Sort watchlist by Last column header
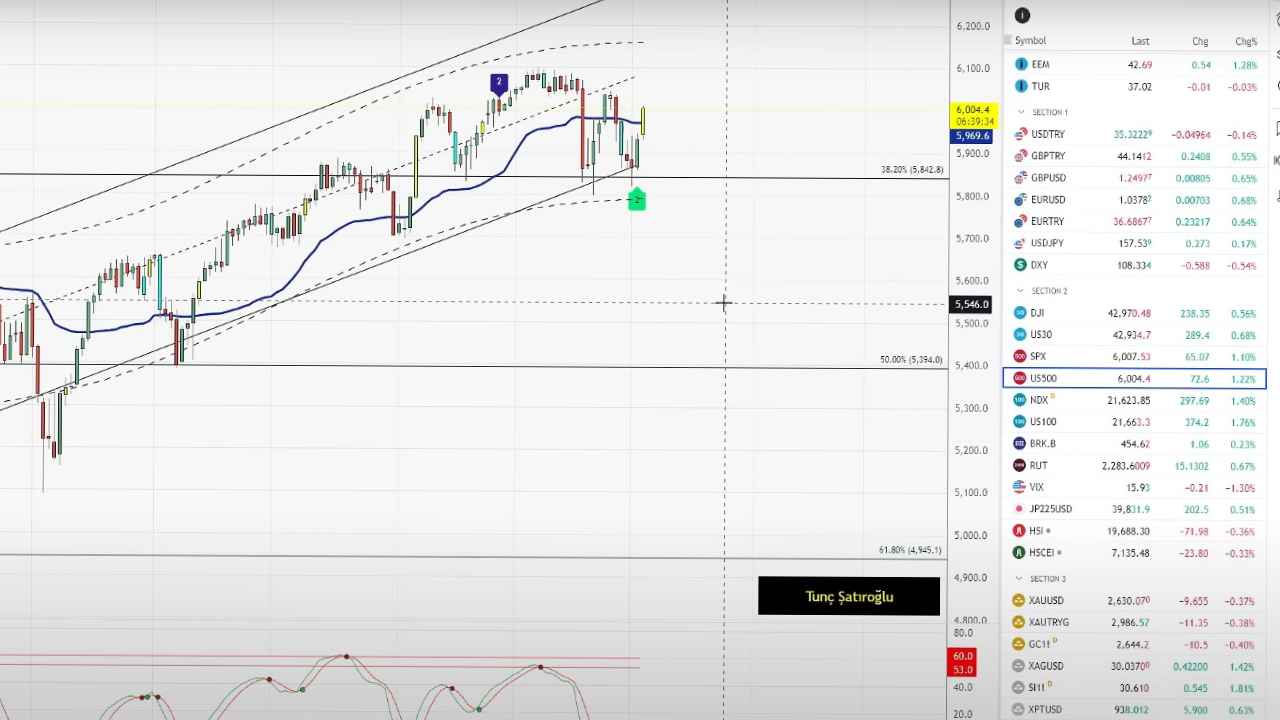 point(1140,41)
